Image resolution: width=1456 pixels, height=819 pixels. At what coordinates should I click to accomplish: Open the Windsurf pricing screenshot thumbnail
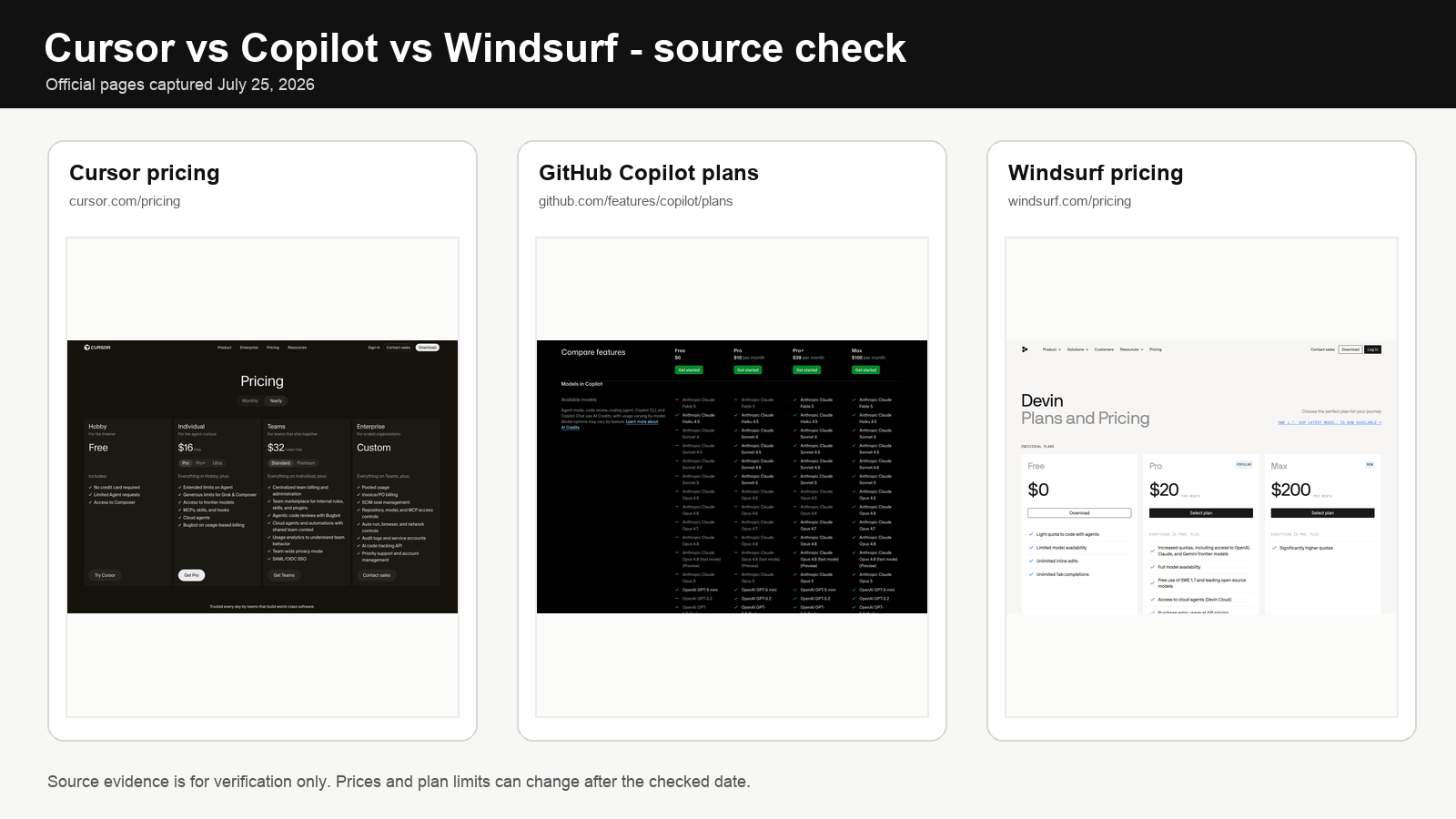pyautogui.click(x=1201, y=477)
